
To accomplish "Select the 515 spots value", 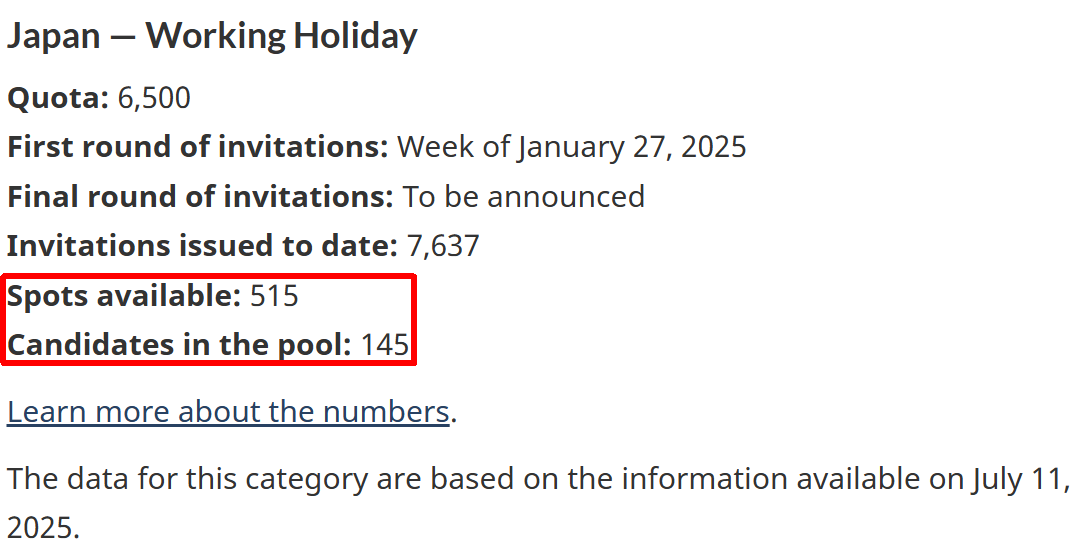I will click(x=274, y=296).
